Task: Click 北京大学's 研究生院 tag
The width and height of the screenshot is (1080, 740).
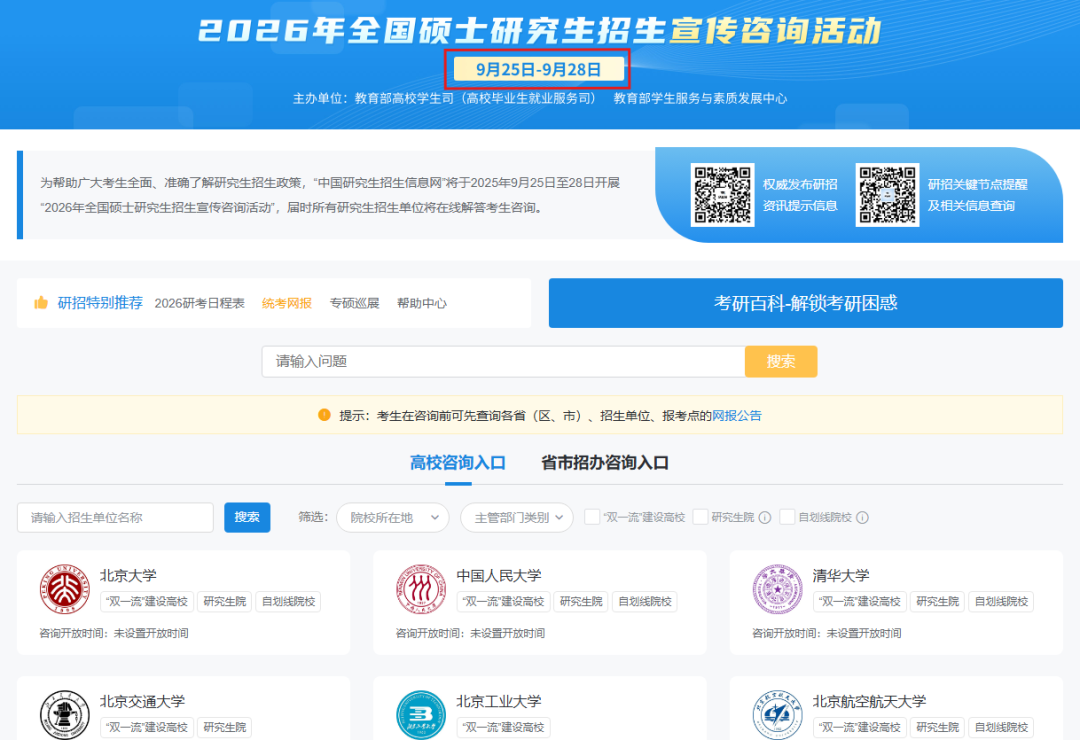Action: coord(225,602)
